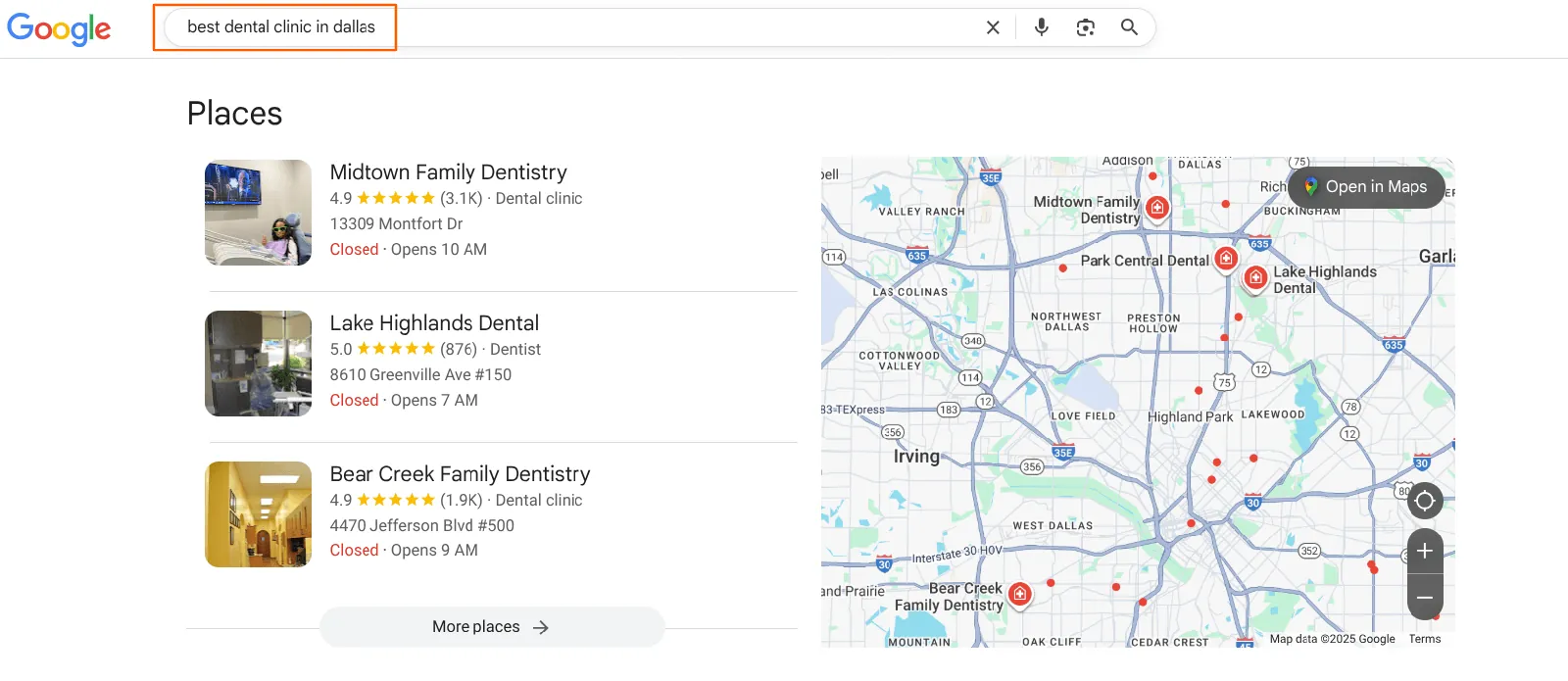
Task: Click the '(1.9K)' review count for Bear Creek
Action: pos(461,500)
